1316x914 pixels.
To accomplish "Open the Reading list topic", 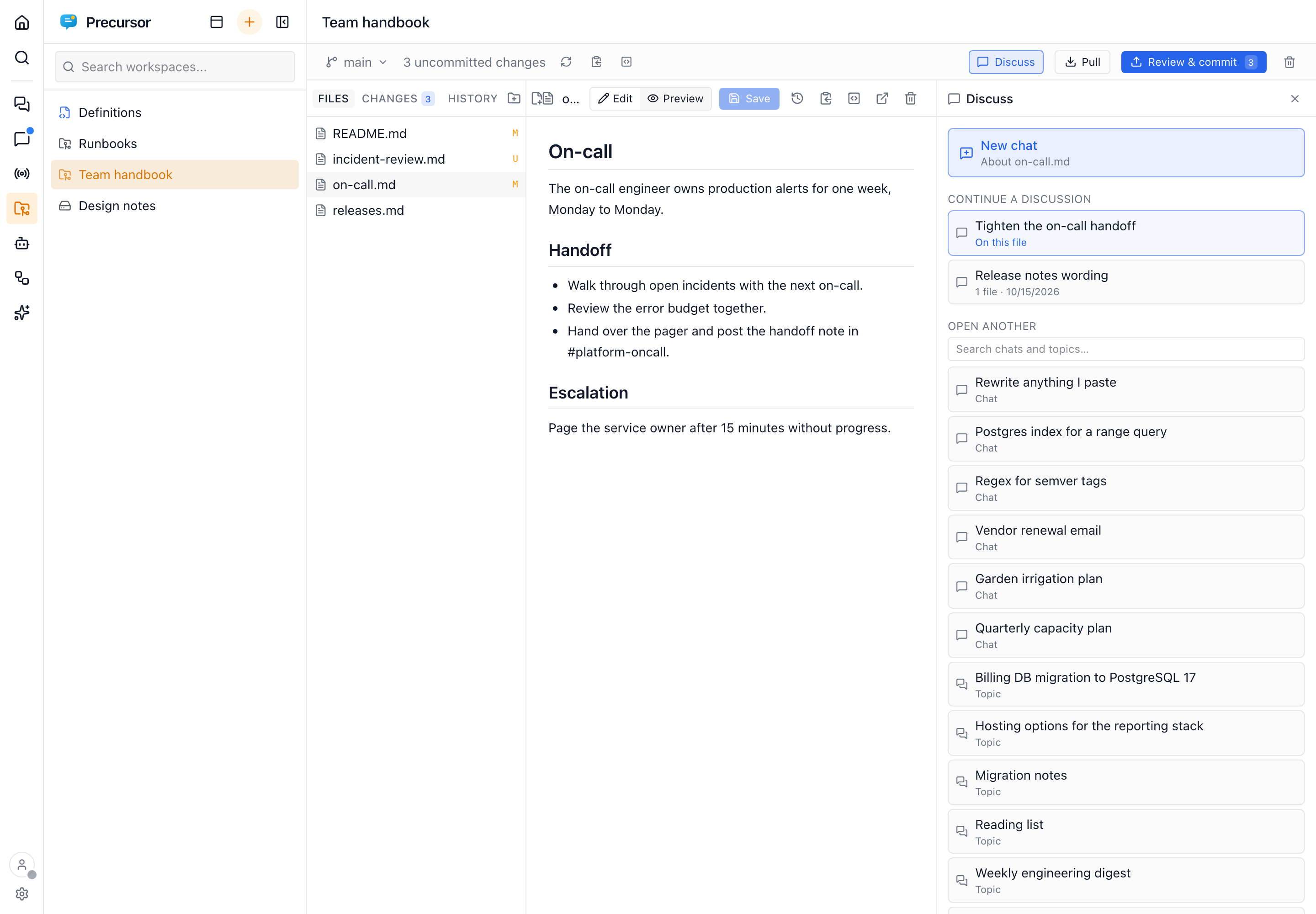I will [1126, 832].
